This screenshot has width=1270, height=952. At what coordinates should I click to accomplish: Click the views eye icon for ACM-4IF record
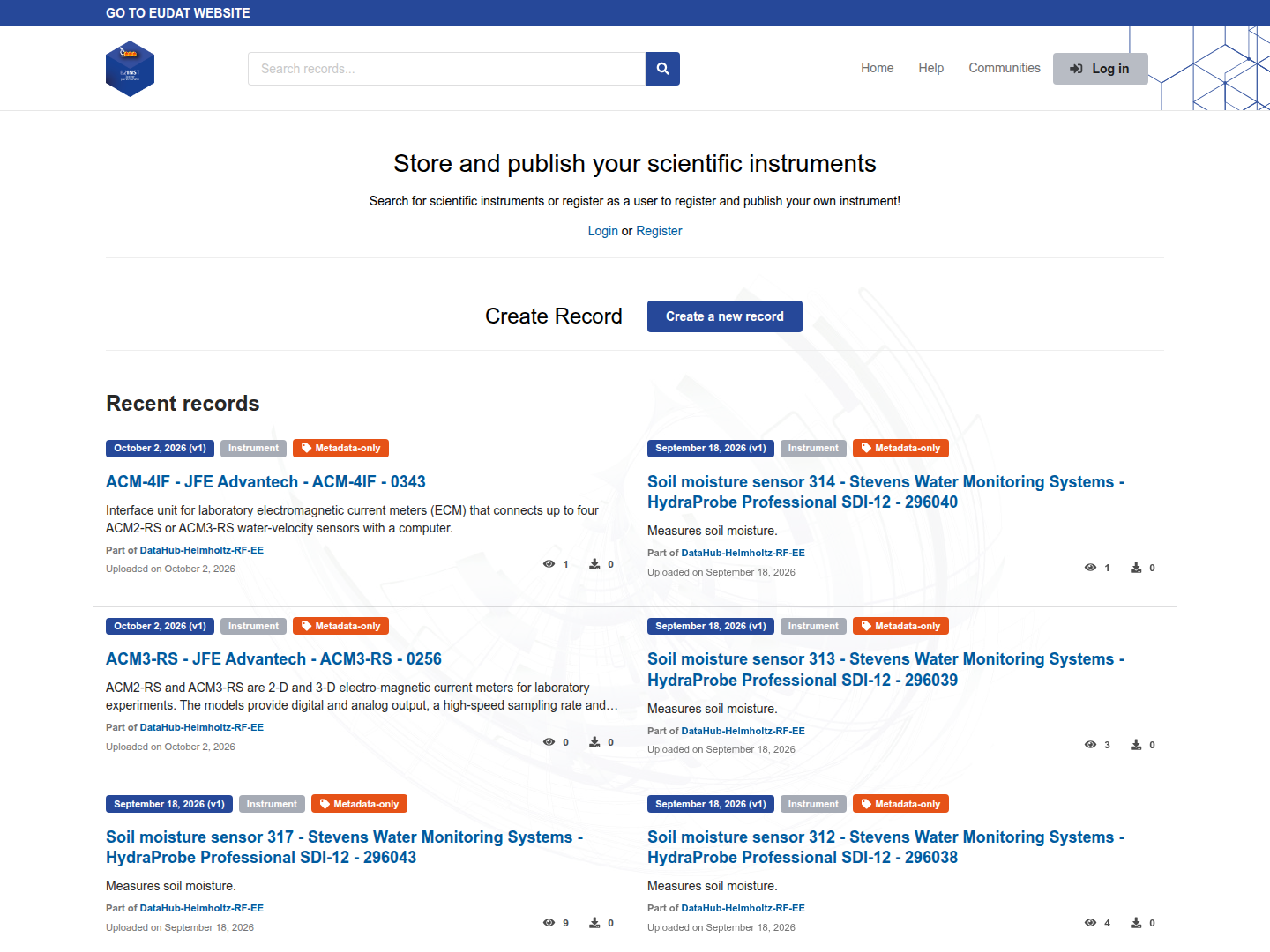point(549,564)
